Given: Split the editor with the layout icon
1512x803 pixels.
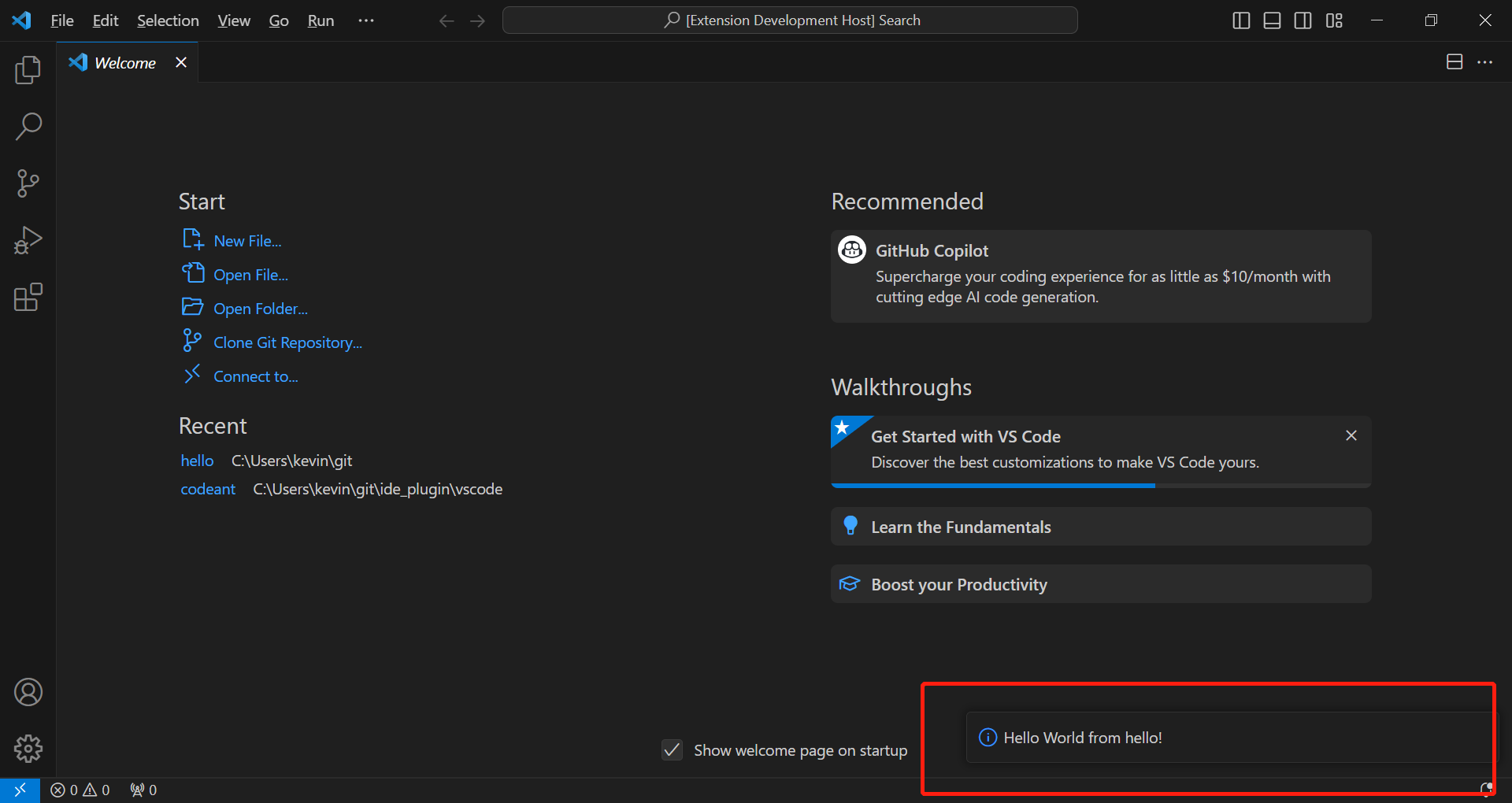Looking at the screenshot, I should click(1455, 62).
